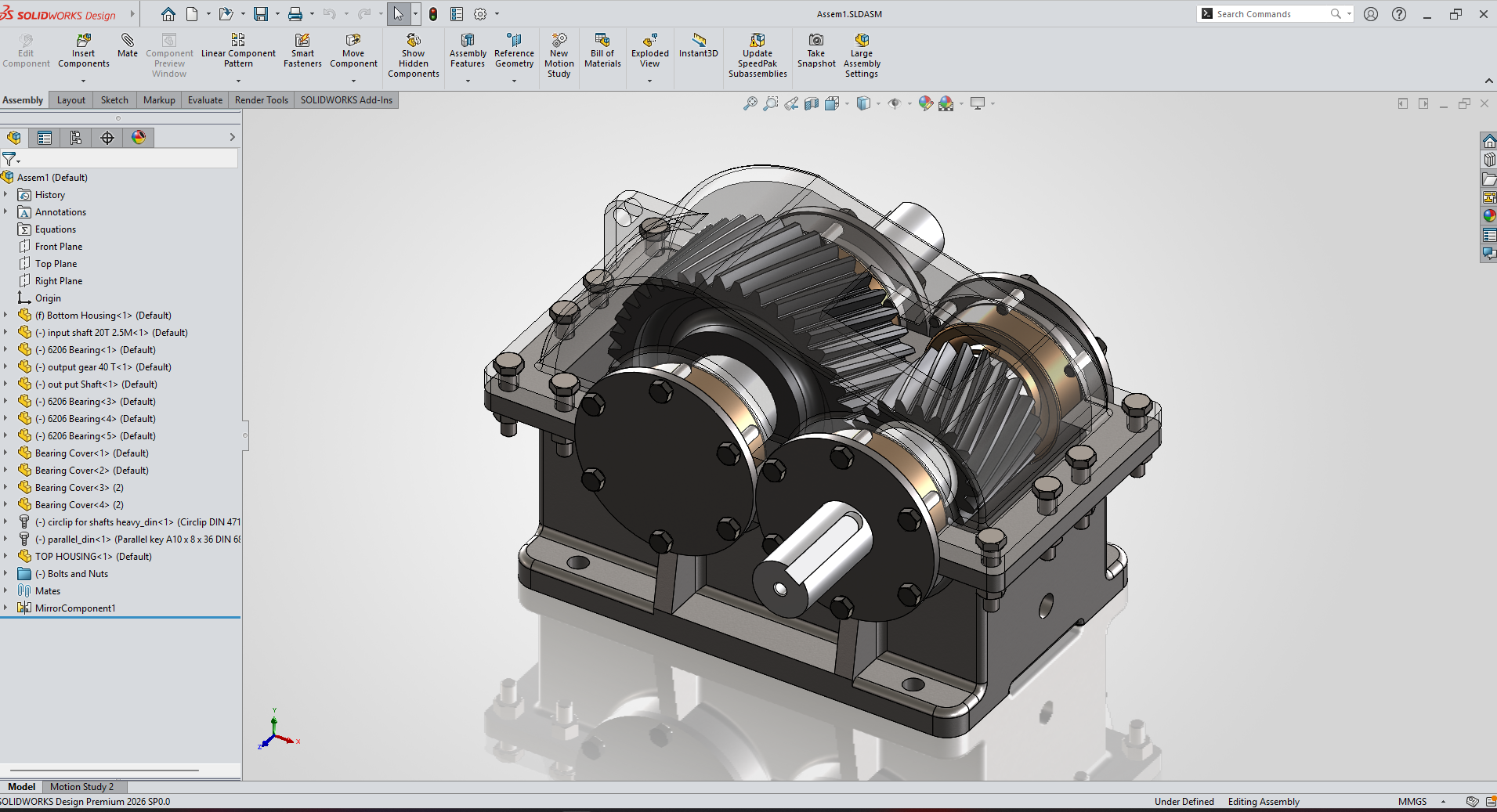Open the Hide/Show Items eye dropdown

click(x=909, y=103)
